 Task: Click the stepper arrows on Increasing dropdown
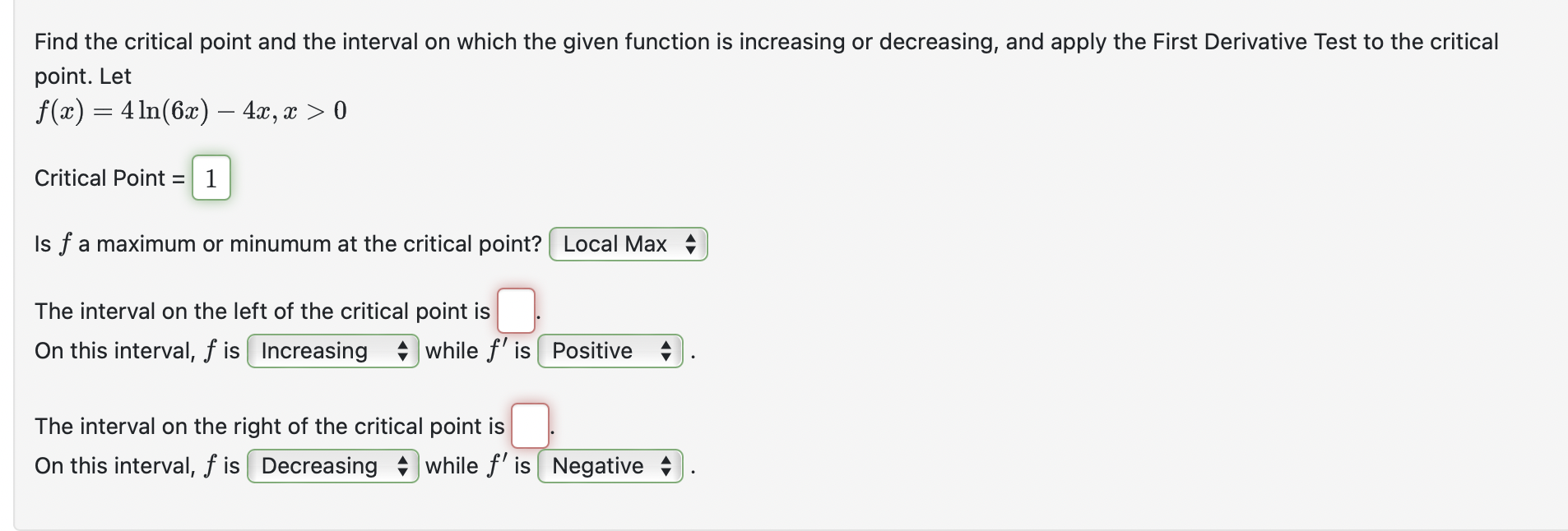pos(402,351)
